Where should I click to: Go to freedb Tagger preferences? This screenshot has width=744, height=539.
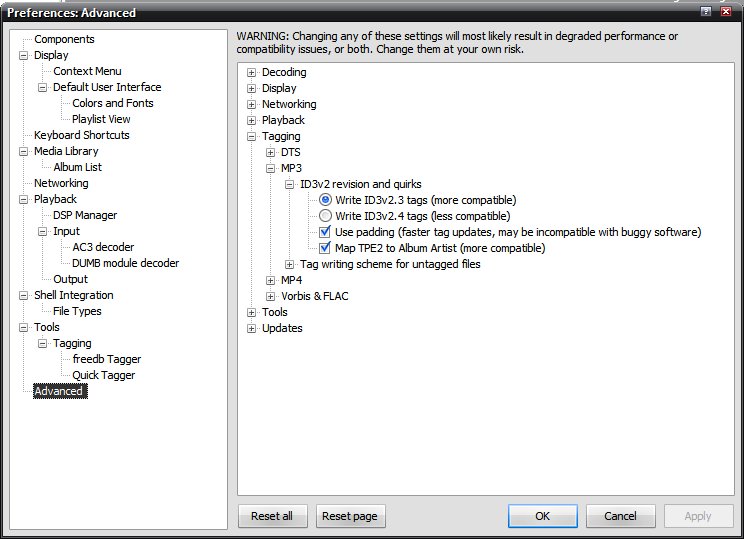pyautogui.click(x=106, y=359)
